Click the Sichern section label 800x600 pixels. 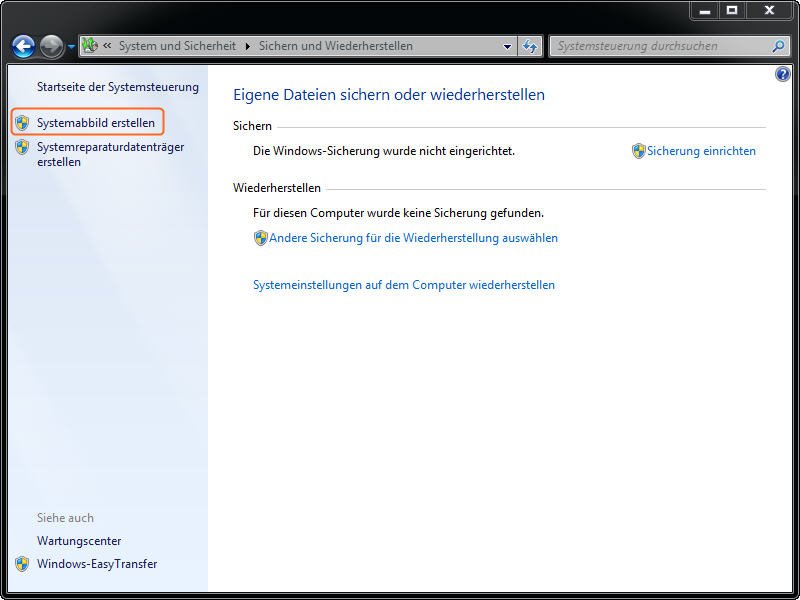coord(252,126)
